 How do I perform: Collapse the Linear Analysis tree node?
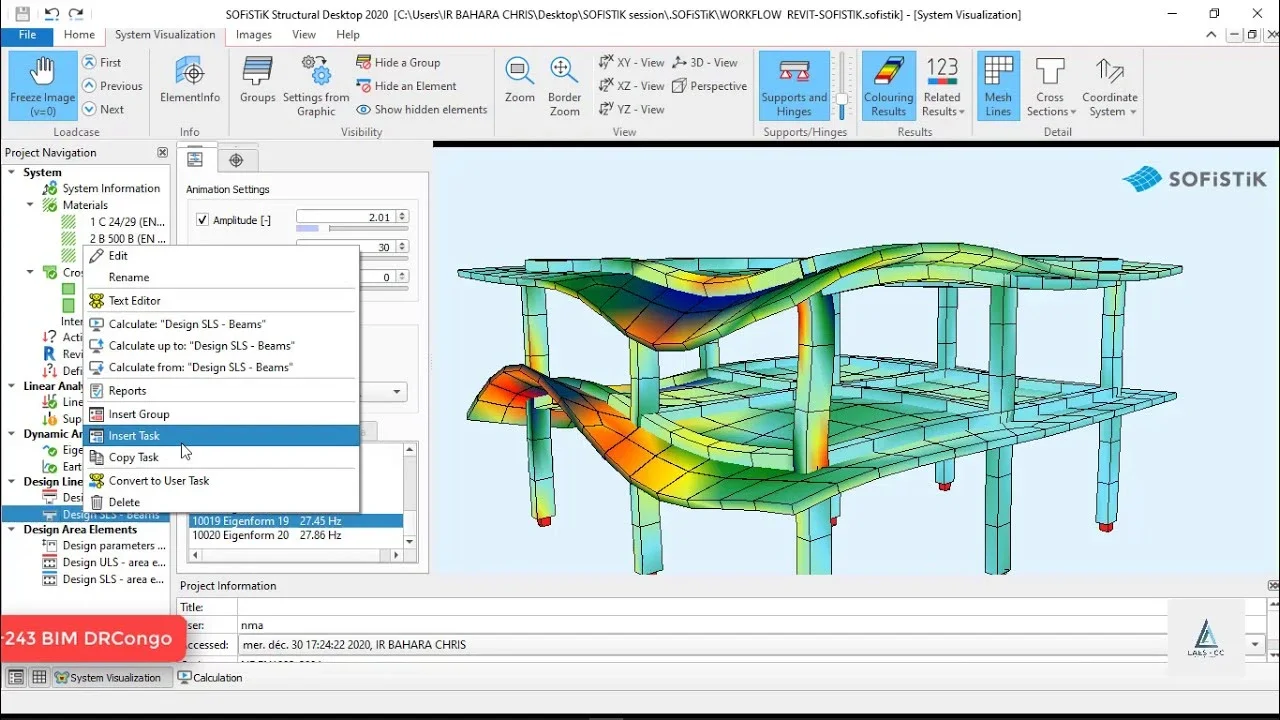point(11,386)
